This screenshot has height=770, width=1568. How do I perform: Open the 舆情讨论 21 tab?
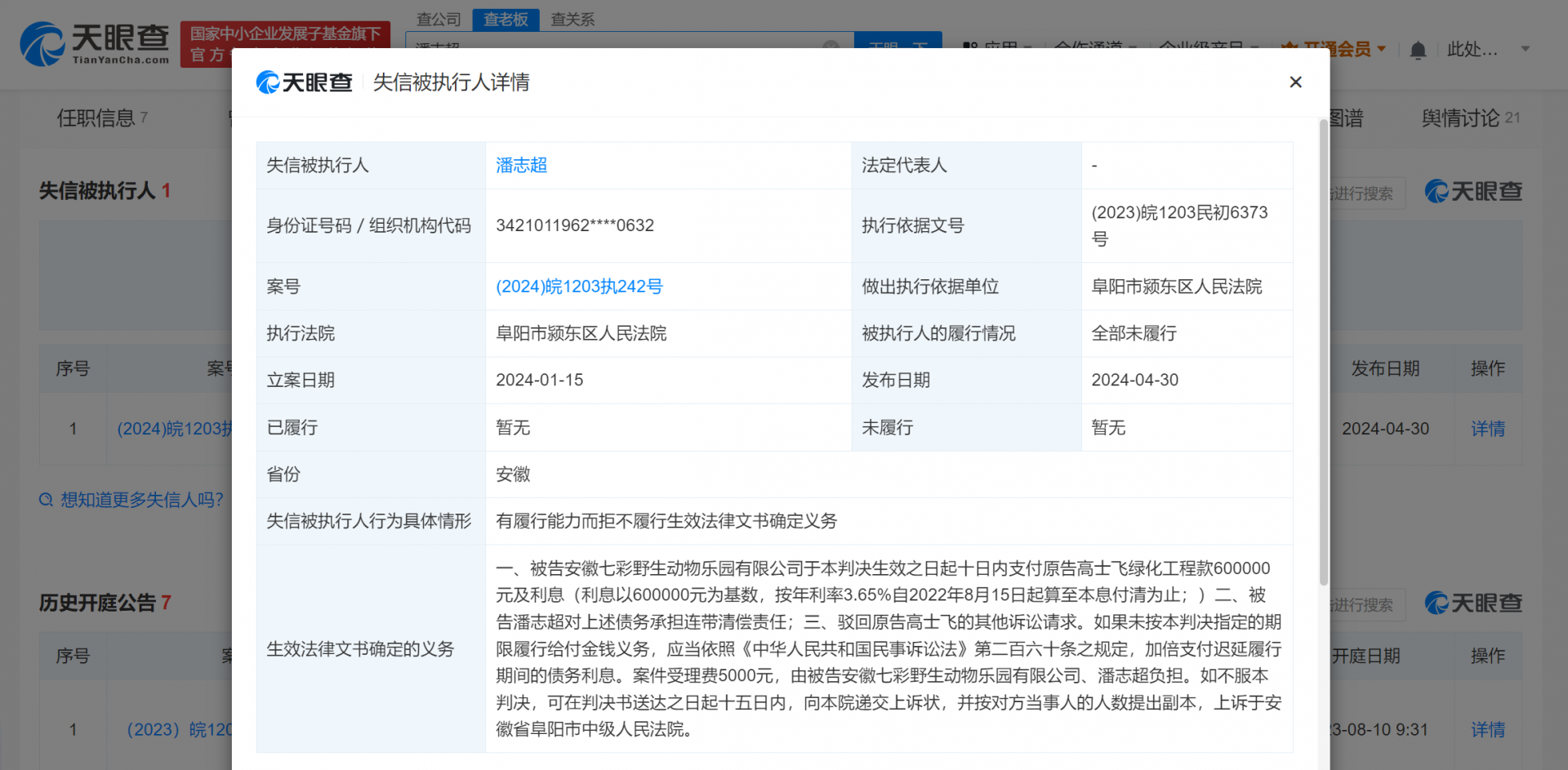click(1471, 118)
